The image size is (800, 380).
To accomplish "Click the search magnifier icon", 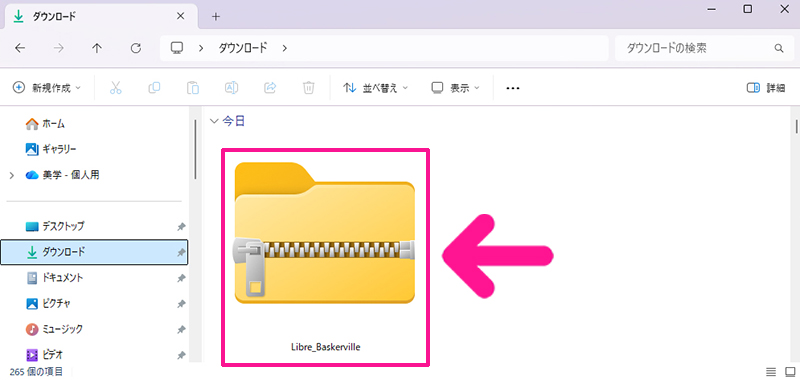I will coord(779,48).
